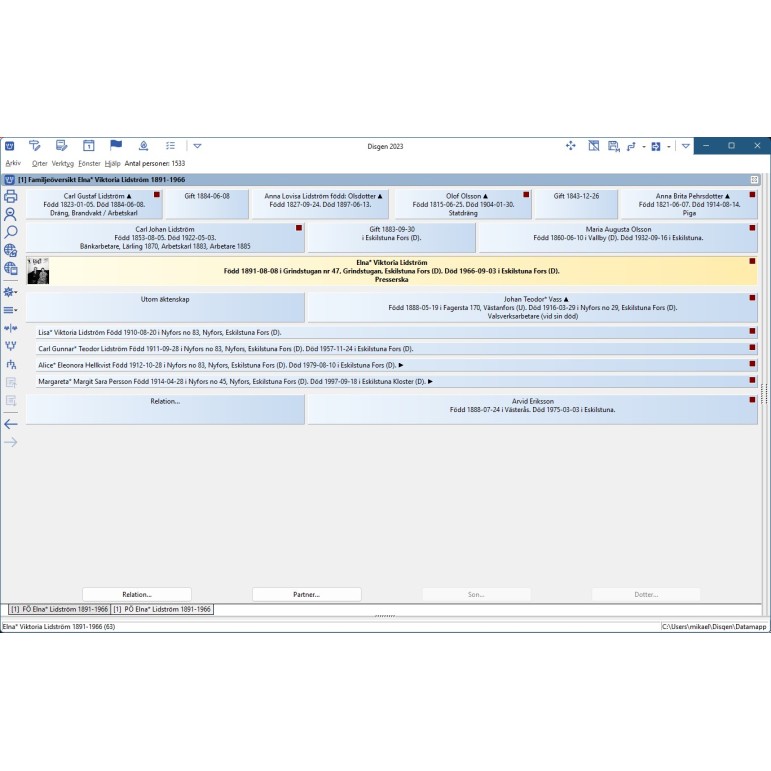This screenshot has width=771, height=771.
Task: Open the person search icon in sidebar
Action: [11, 214]
